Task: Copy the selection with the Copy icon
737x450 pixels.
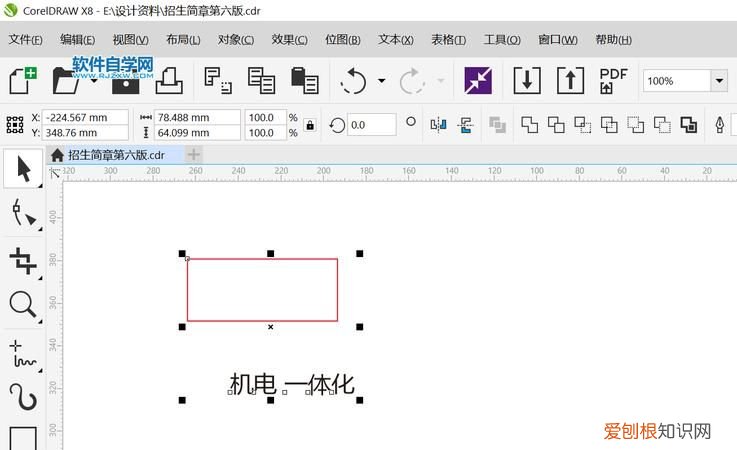Action: pyautogui.click(x=261, y=80)
